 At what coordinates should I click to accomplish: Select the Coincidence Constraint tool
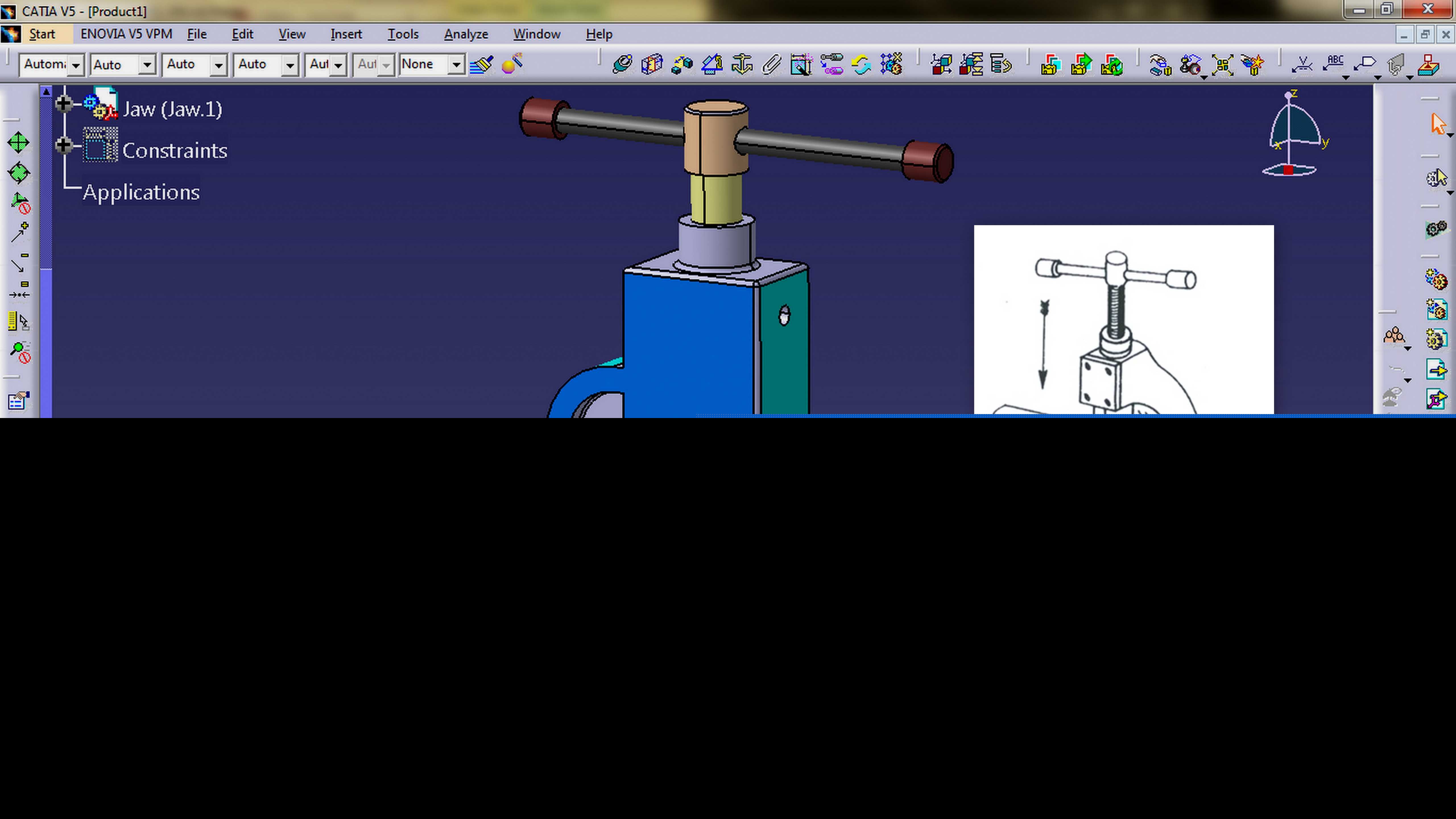tap(622, 65)
